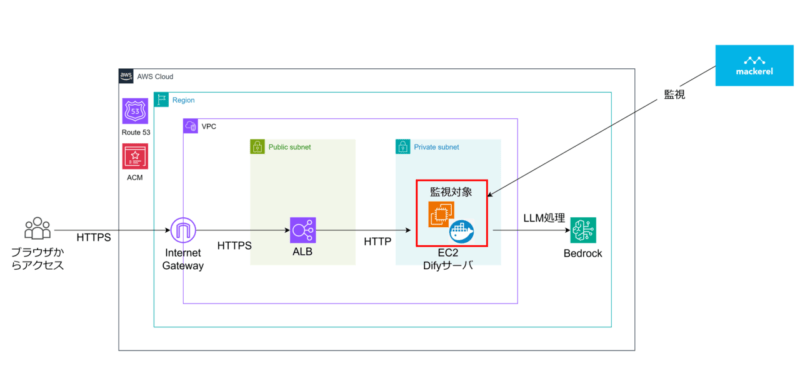Viewport: 800px width, 368px height.
Task: Select the 'Bedrock' text label
Action: click(583, 253)
